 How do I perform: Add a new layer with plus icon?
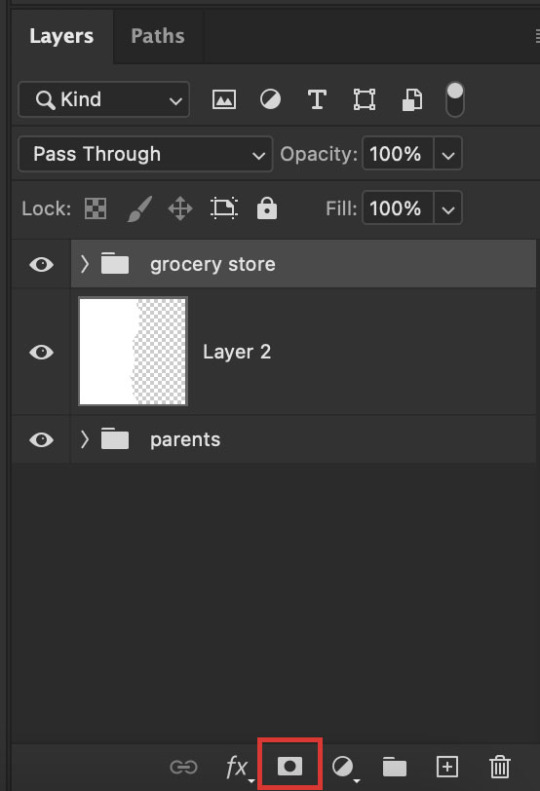(x=447, y=767)
